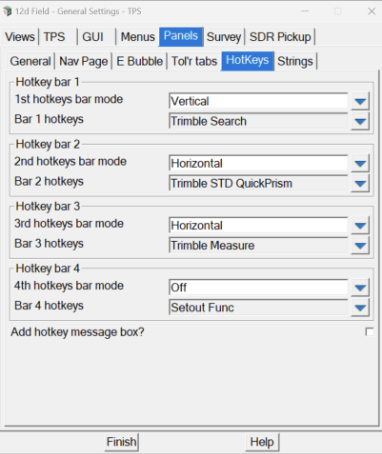Expand the Bar 4 hotkeys dropdown arrow
The image size is (382, 454).
tap(360, 308)
